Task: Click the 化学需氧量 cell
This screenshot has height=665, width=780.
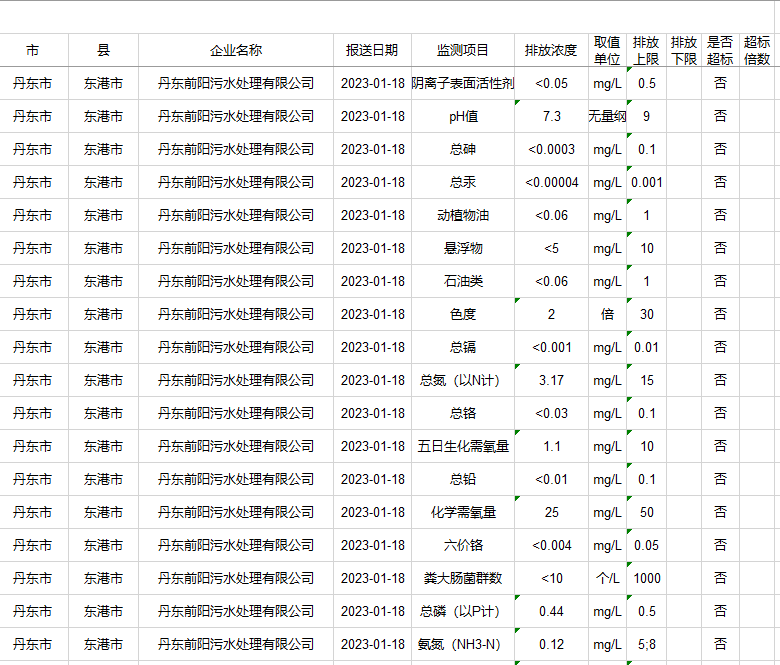Action: [463, 512]
